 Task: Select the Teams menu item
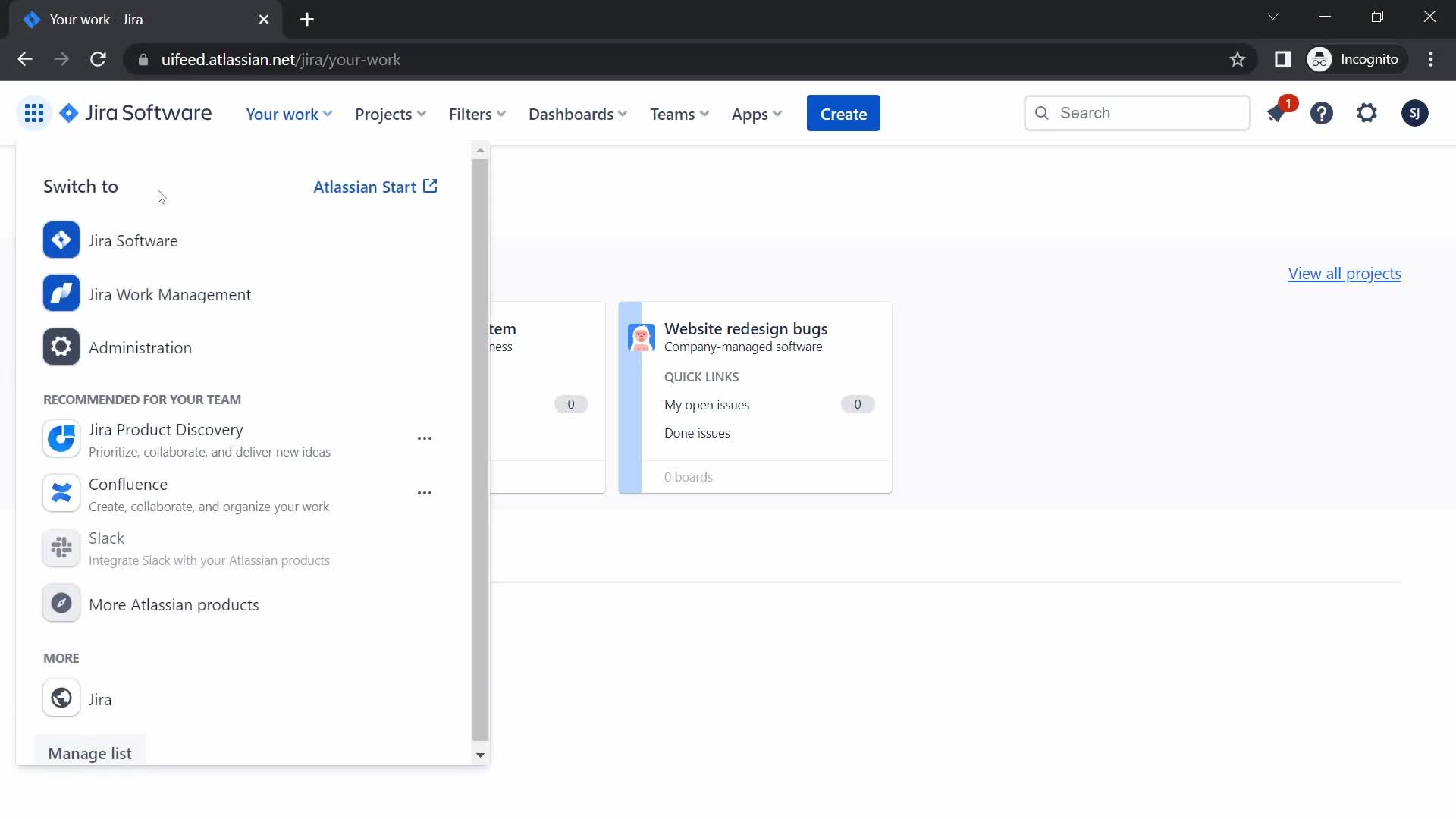[x=678, y=112]
